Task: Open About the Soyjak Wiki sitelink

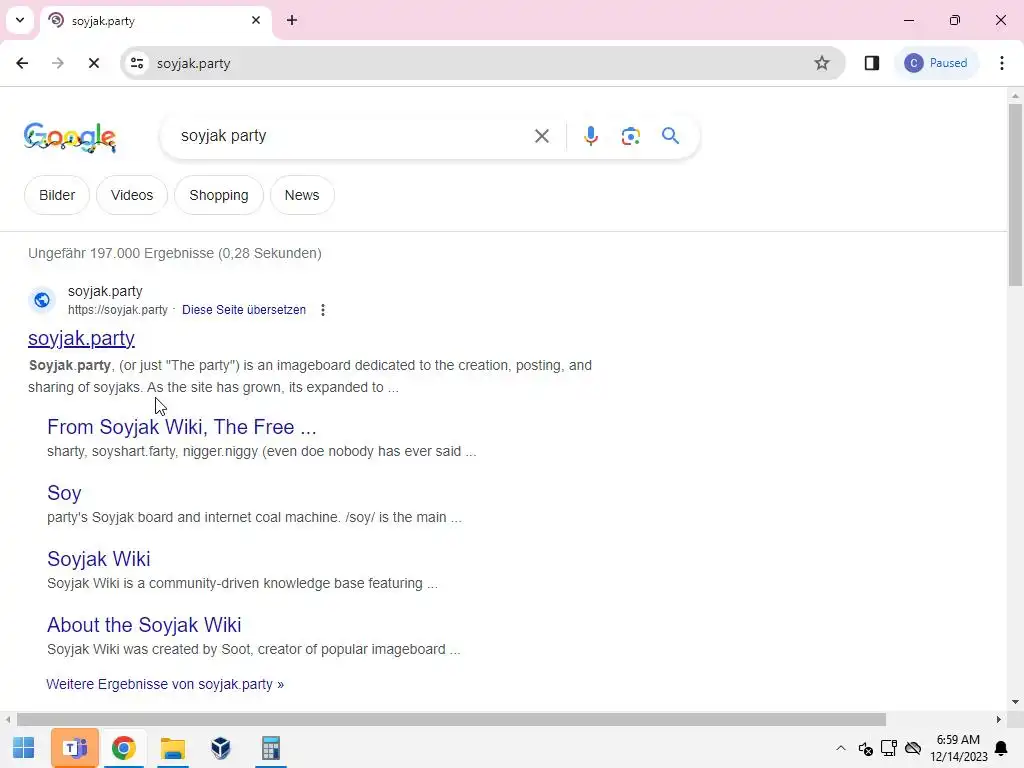Action: pyautogui.click(x=144, y=625)
